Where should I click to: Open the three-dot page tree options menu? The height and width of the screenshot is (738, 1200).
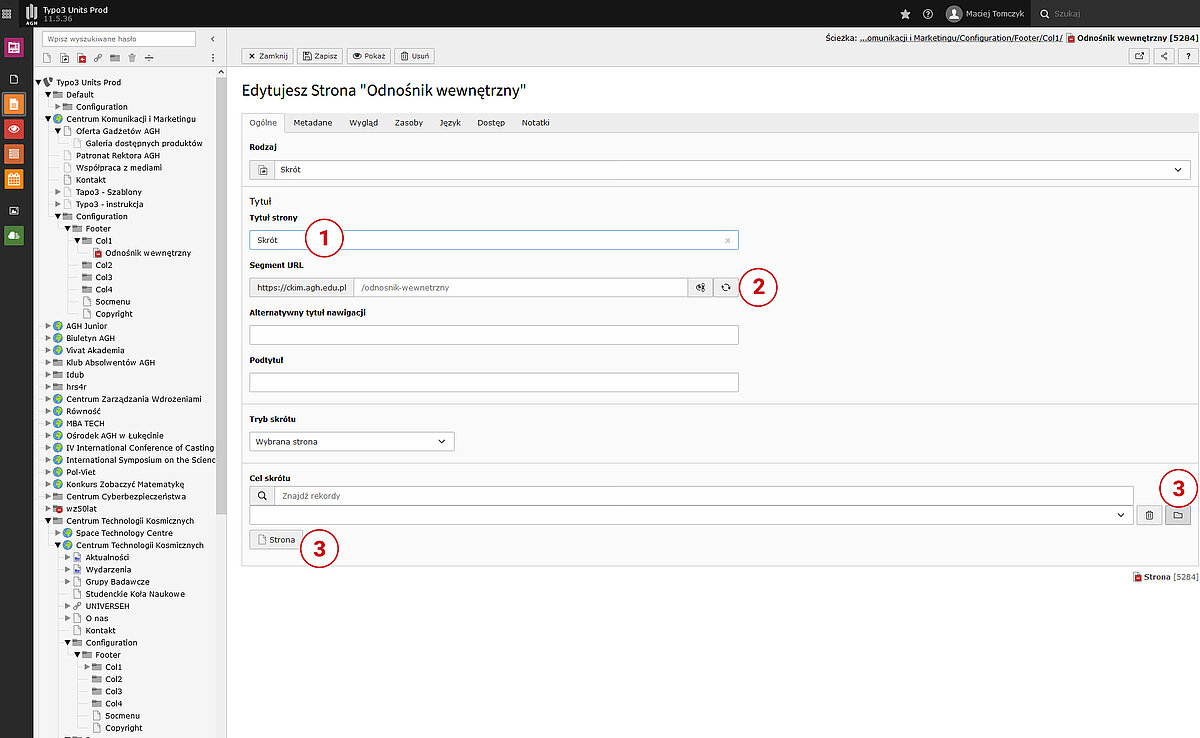(x=212, y=58)
